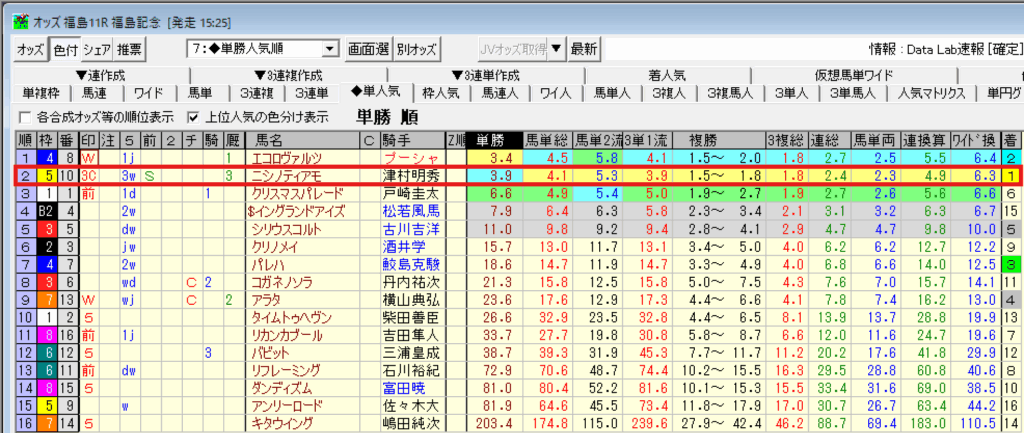Expand the JVオッズ取得 arrow menu
The image size is (1024, 433).
[x=556, y=49]
